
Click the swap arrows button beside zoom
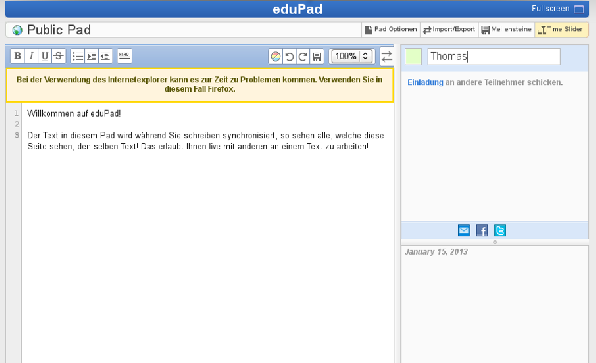pyautogui.click(x=387, y=56)
